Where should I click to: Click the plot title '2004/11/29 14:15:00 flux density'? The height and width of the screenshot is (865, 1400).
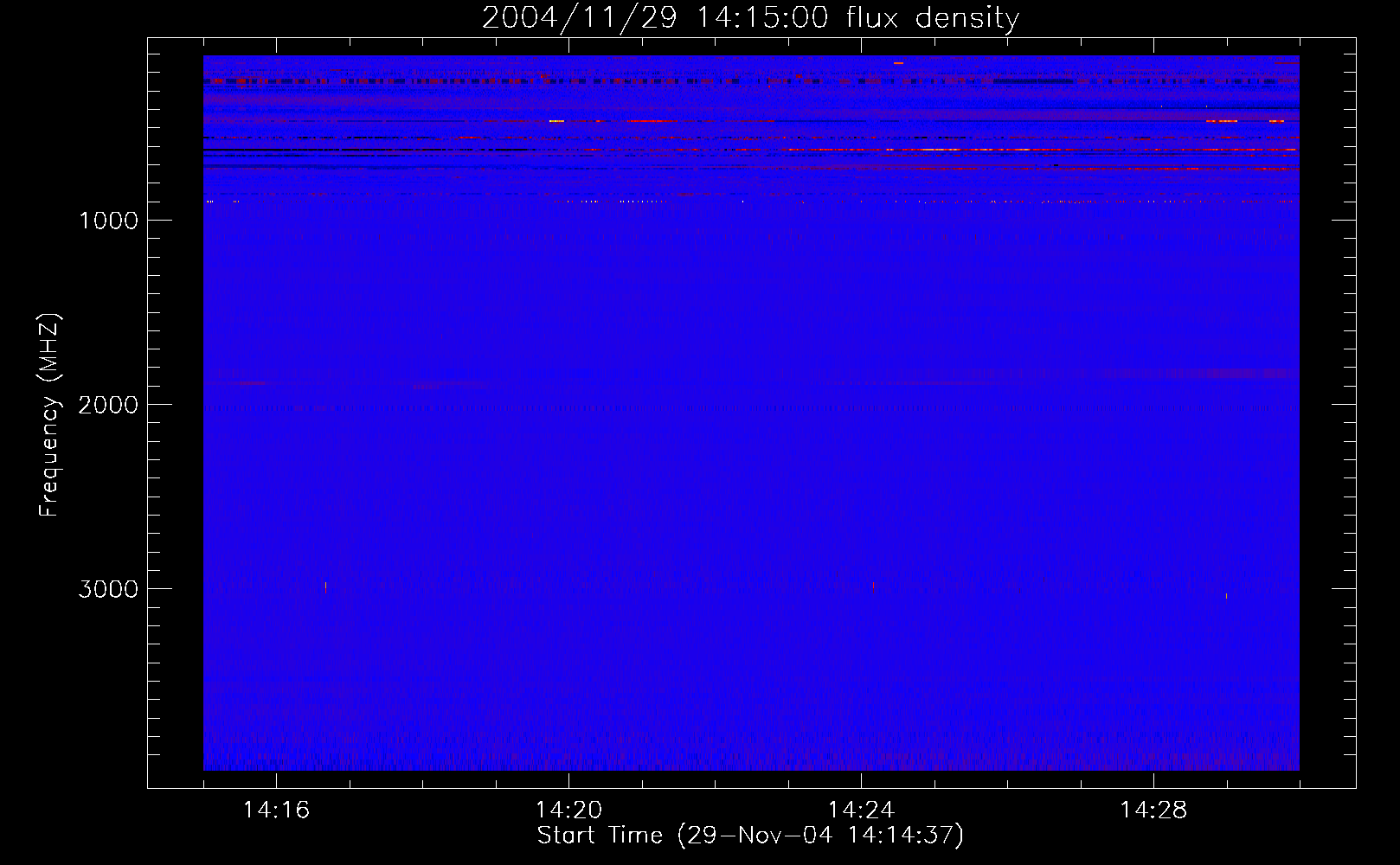[750, 18]
